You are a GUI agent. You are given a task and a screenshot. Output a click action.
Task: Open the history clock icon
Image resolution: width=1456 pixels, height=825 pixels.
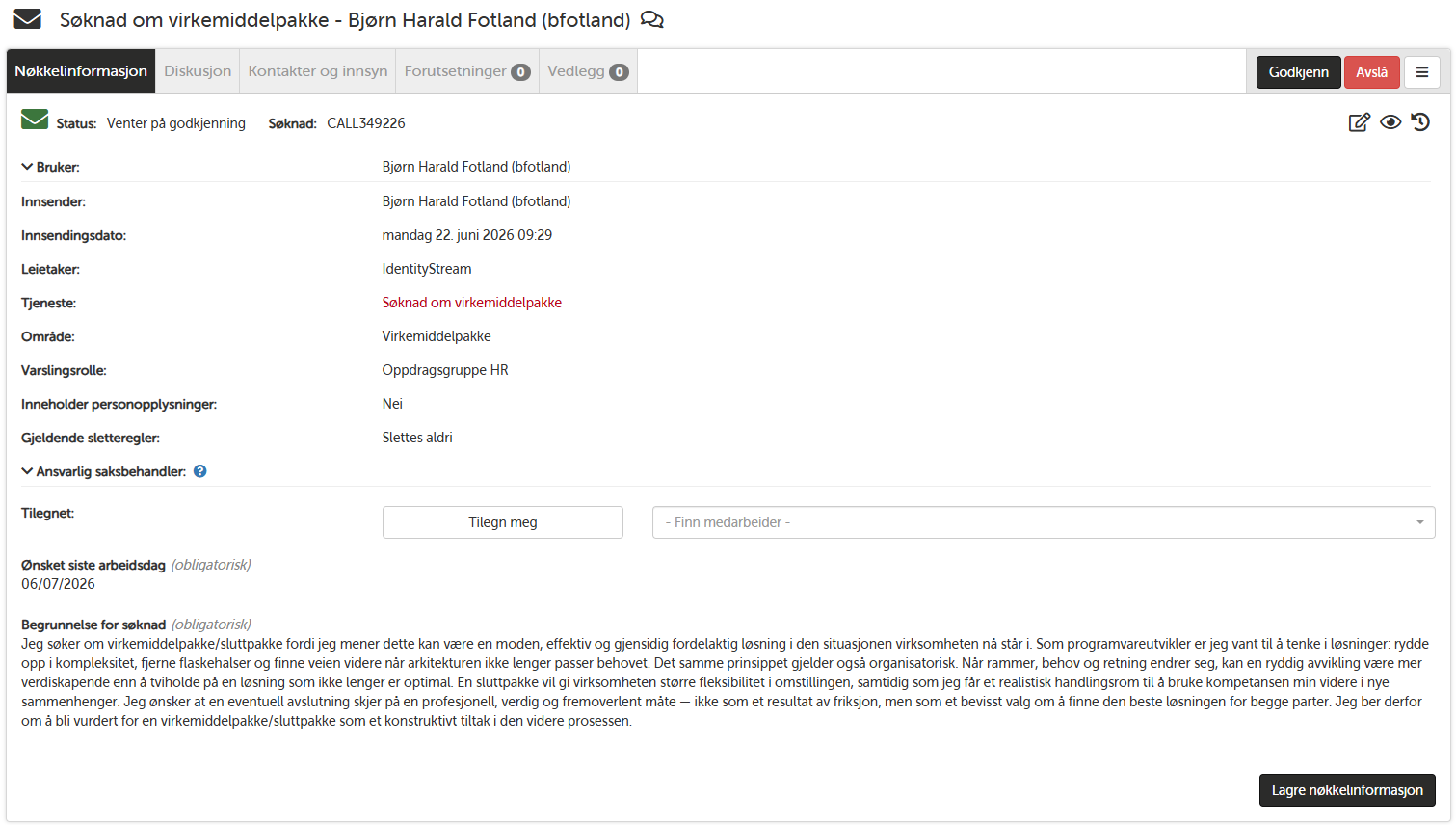1420,122
